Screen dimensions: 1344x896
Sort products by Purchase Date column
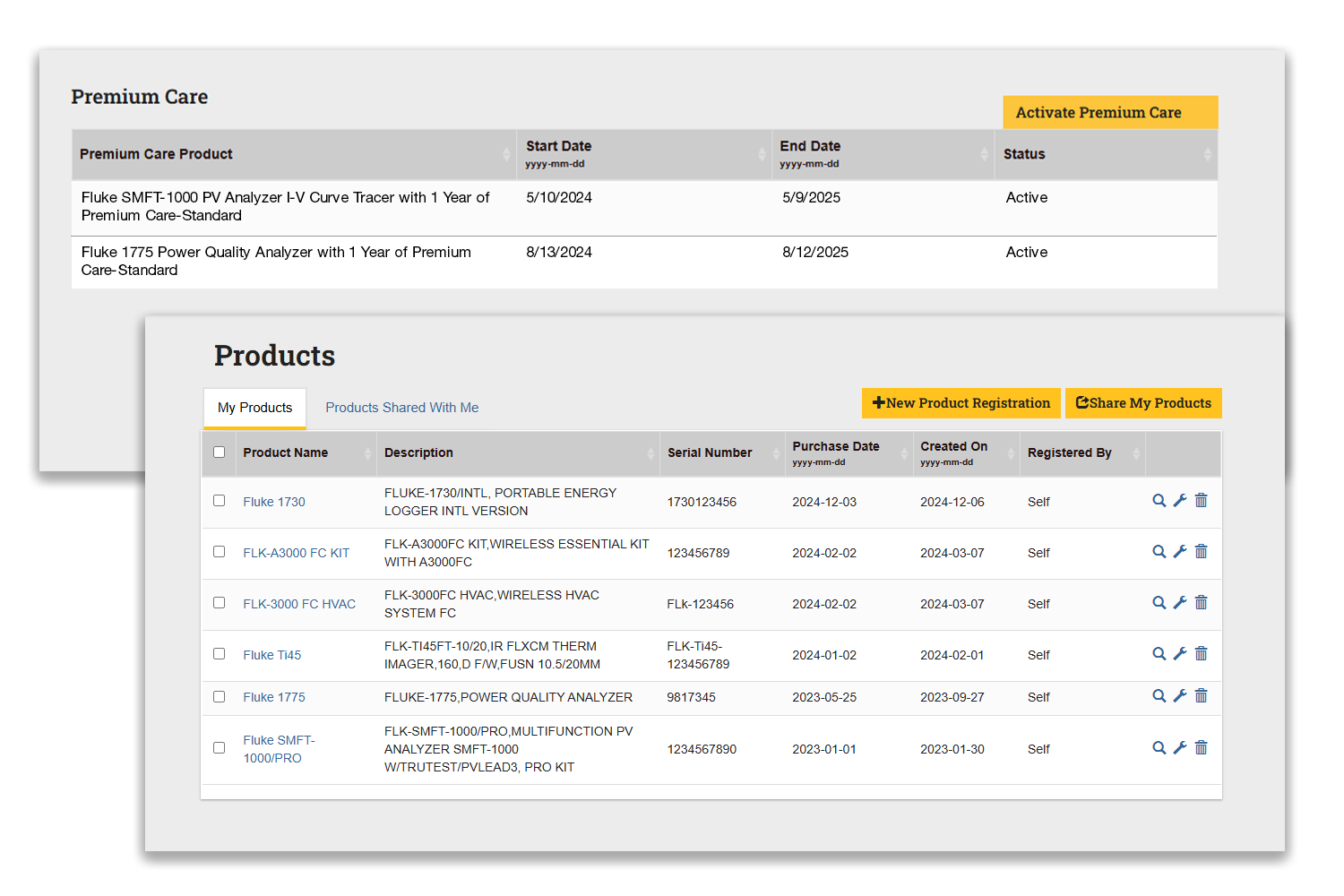click(904, 453)
